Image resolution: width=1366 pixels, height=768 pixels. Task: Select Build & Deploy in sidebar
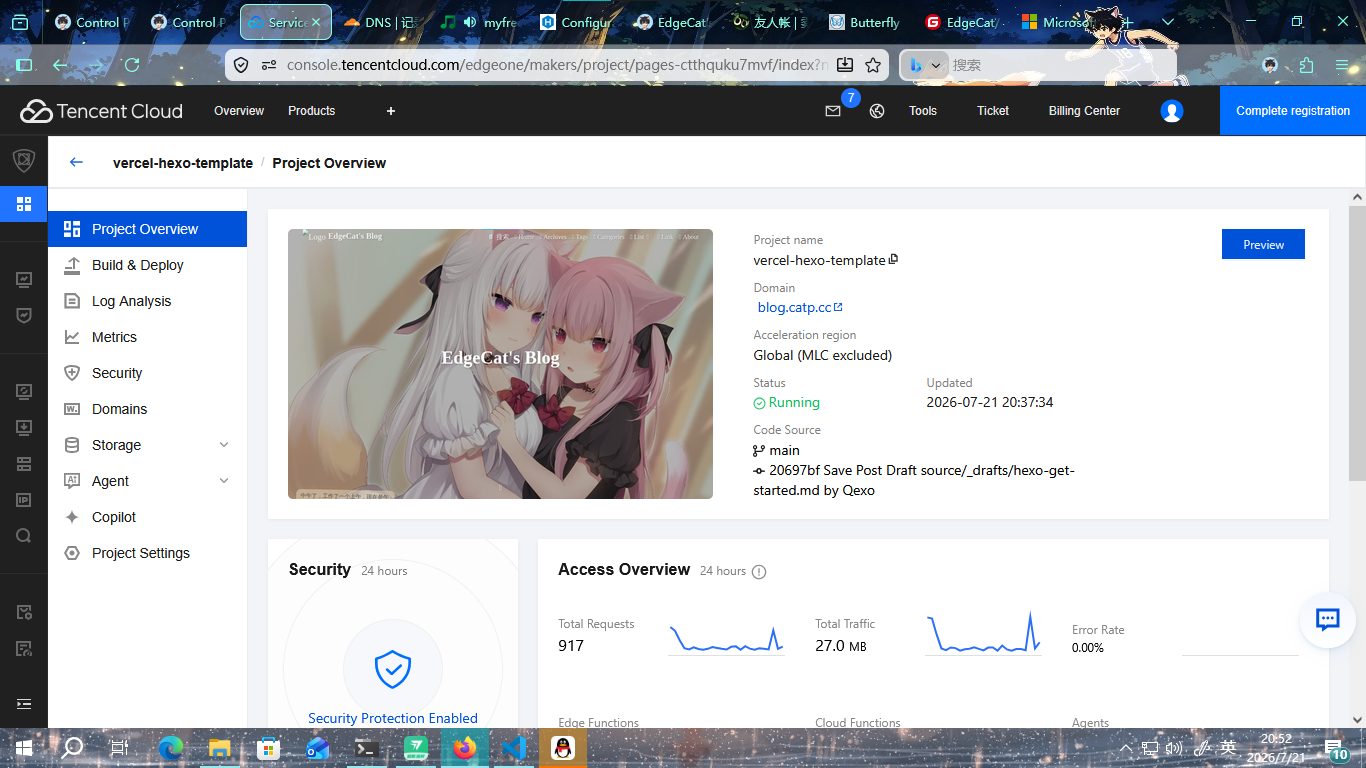pyautogui.click(x=147, y=265)
